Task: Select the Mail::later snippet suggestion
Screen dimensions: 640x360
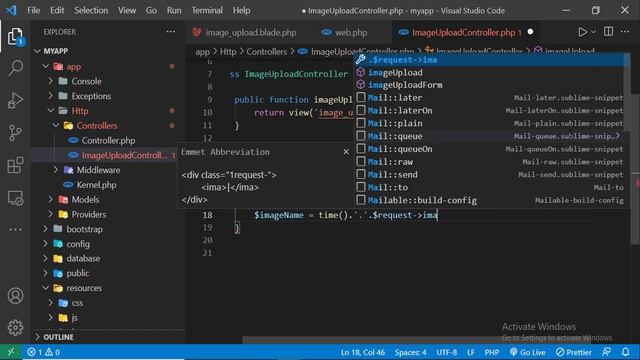Action: [x=489, y=98]
